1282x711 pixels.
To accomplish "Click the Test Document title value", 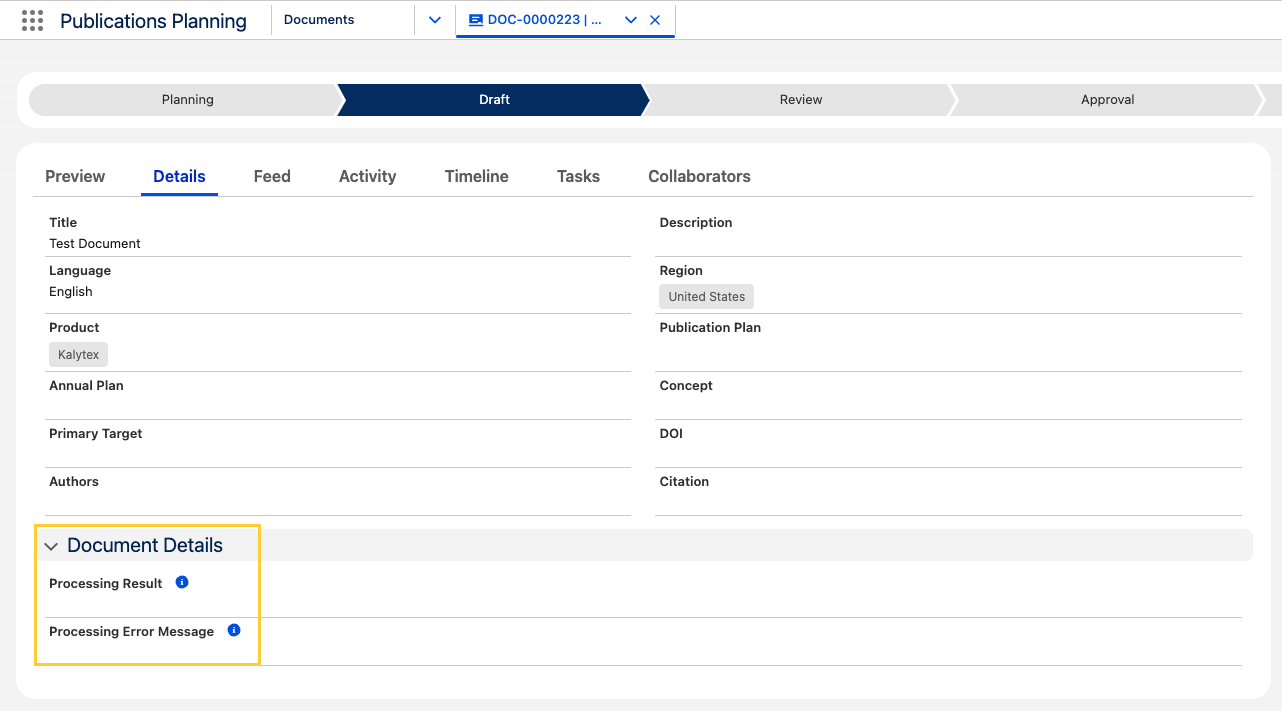I will pos(95,243).
